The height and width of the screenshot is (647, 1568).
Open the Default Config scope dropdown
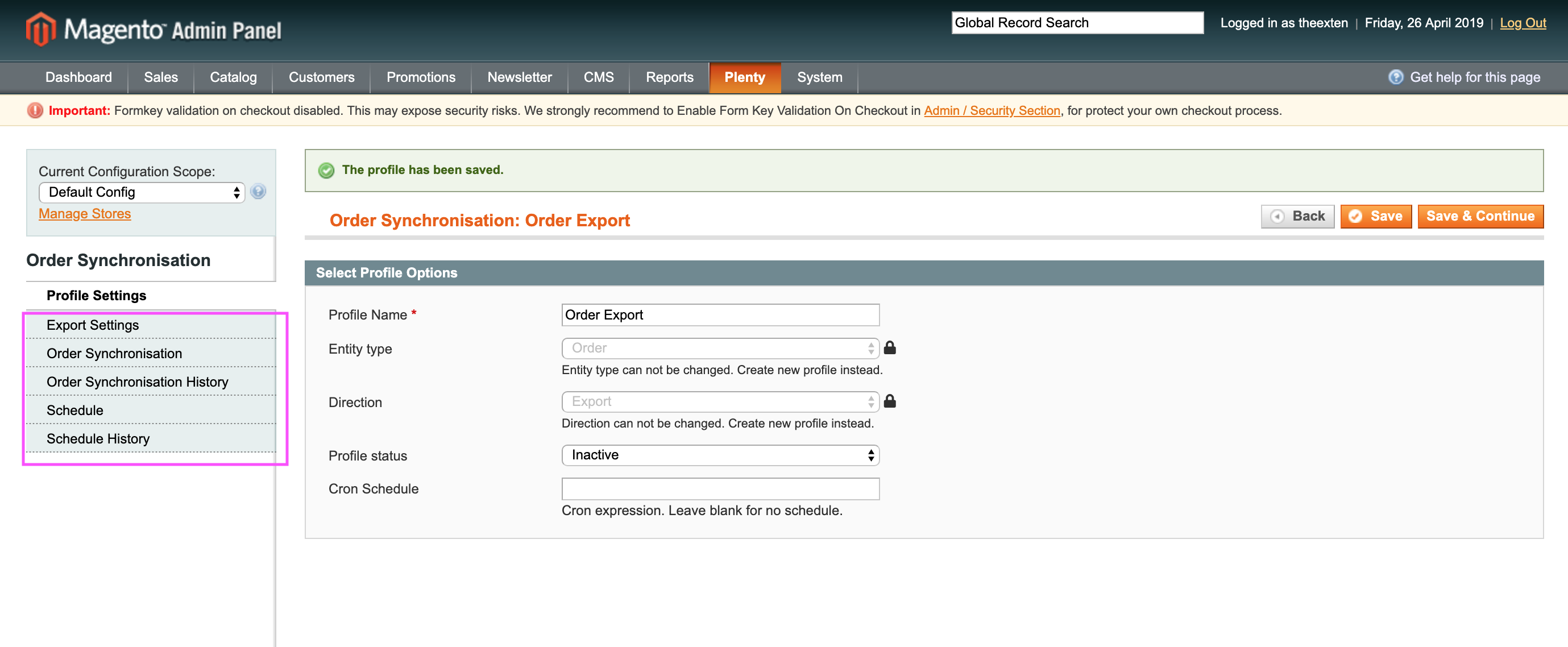coord(142,192)
